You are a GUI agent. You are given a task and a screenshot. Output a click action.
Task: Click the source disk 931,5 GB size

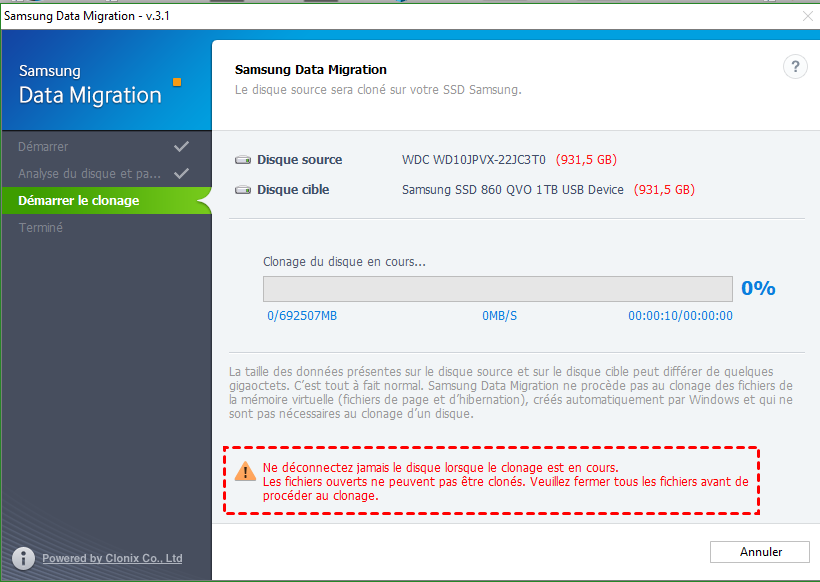point(586,159)
